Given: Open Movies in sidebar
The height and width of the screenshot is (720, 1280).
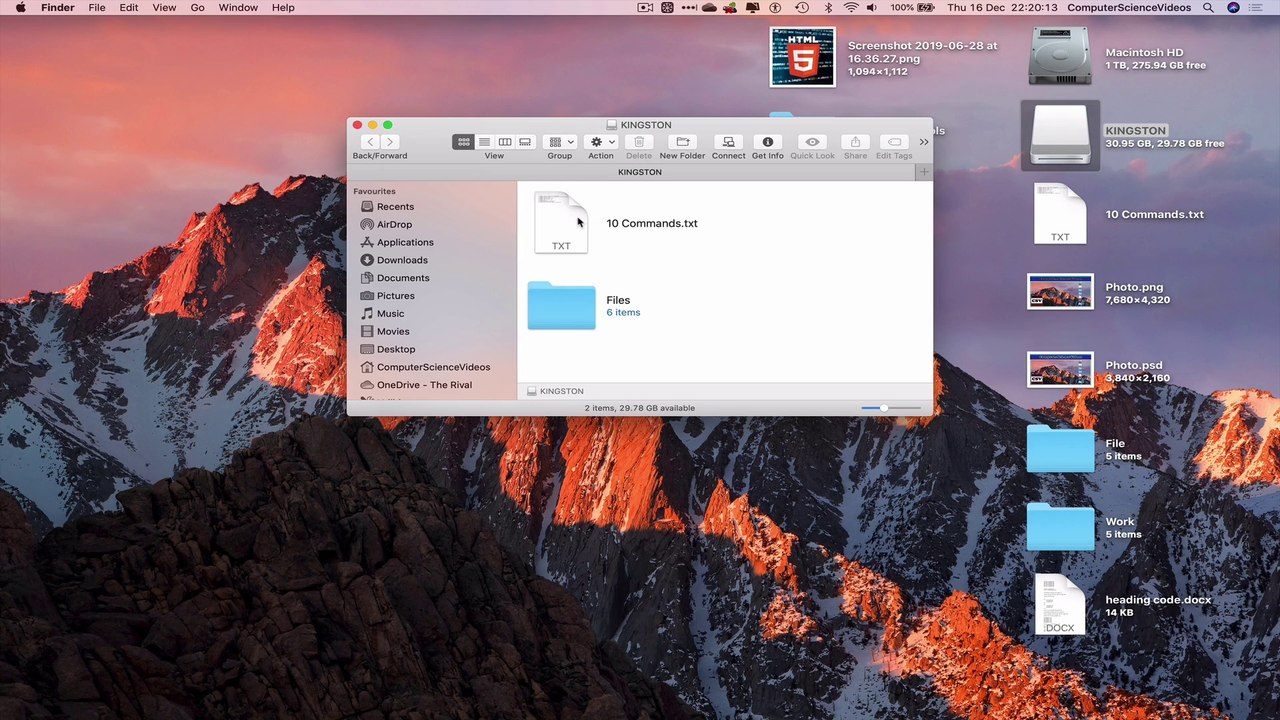Looking at the screenshot, I should 393,331.
